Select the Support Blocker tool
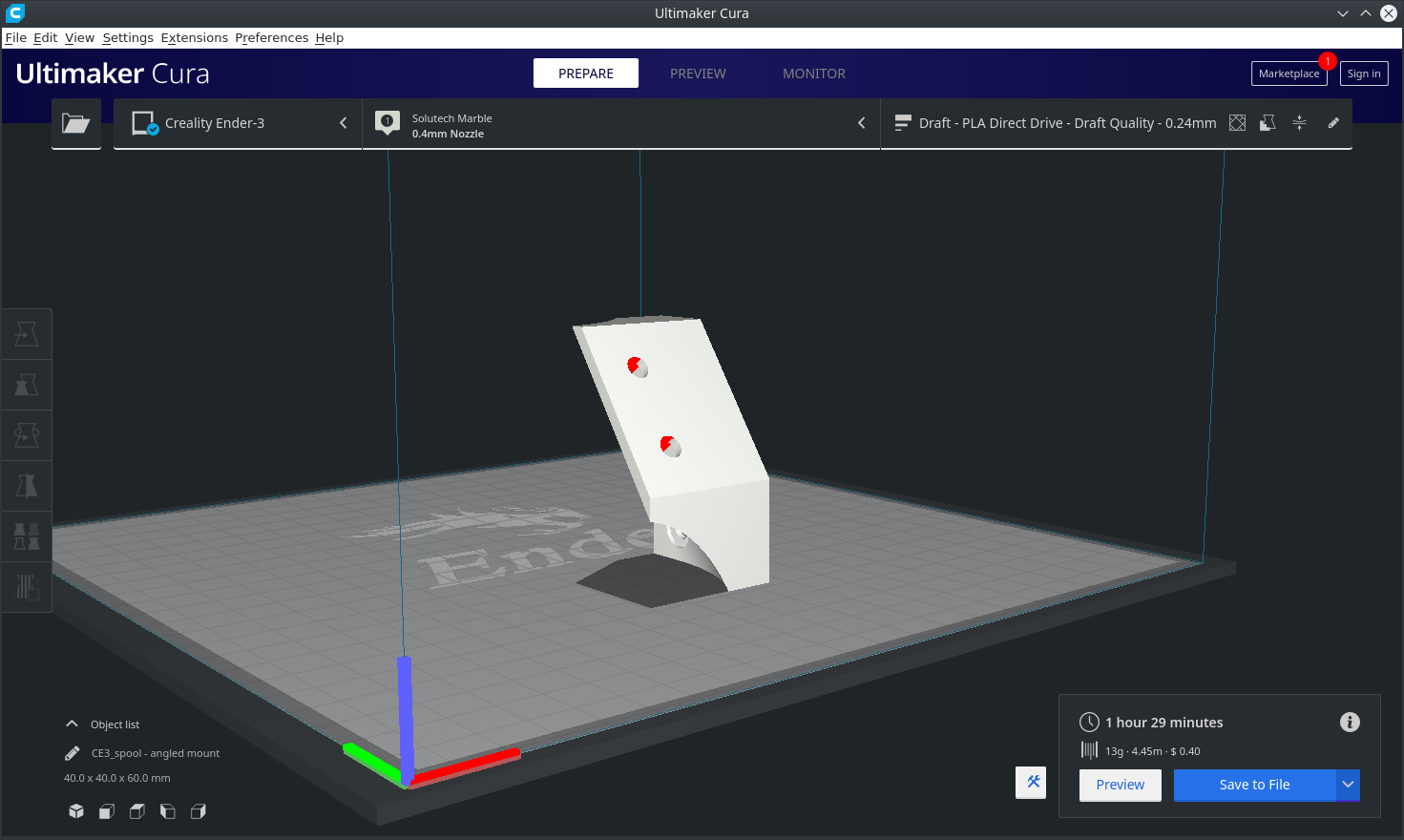1404x840 pixels. pyautogui.click(x=27, y=587)
